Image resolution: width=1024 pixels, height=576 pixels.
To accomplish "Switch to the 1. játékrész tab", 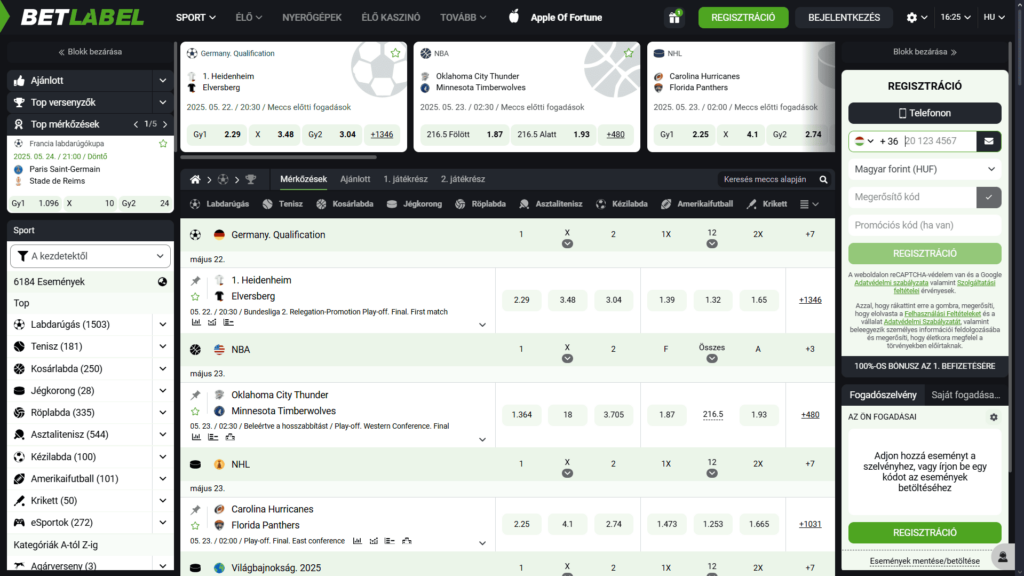I will pos(405,179).
